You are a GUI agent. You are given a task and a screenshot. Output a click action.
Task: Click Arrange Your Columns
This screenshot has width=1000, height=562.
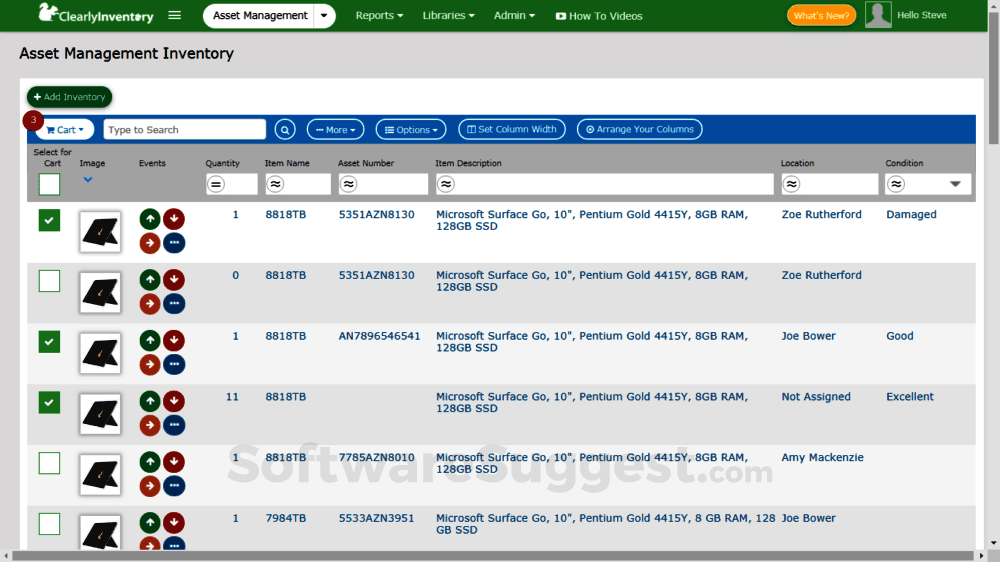click(640, 129)
